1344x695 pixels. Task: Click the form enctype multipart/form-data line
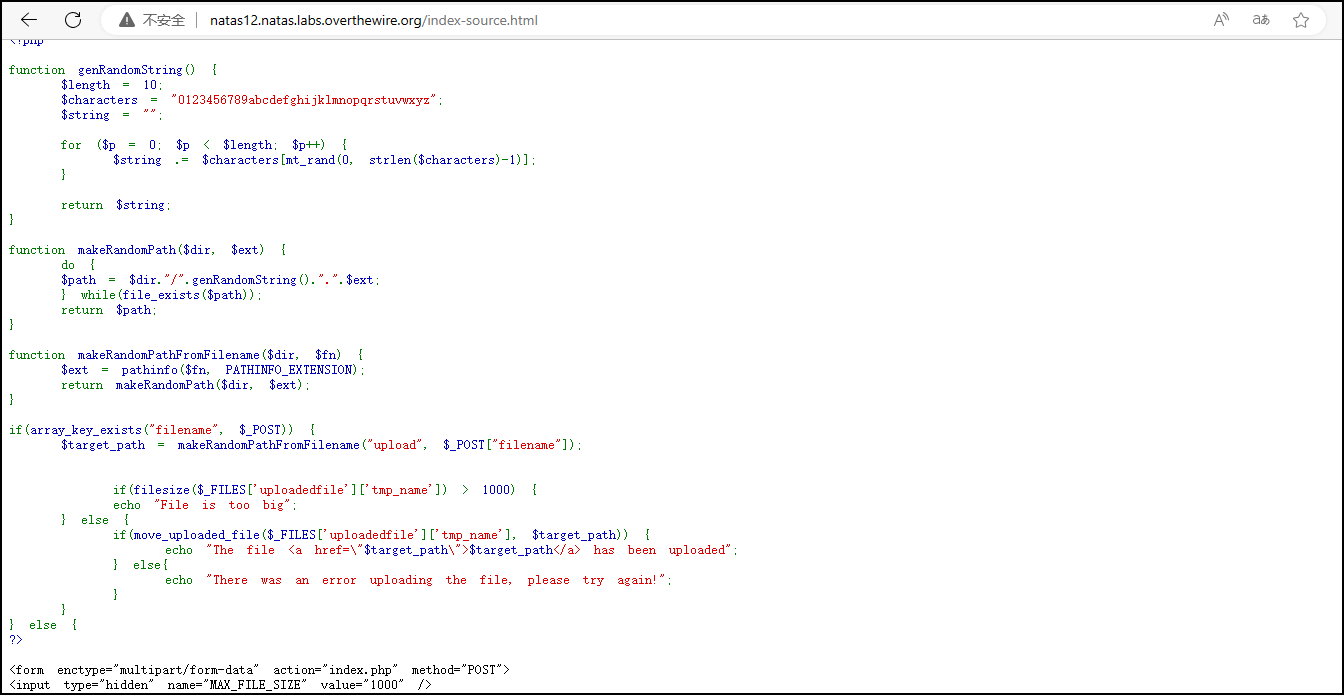[x=259, y=669]
